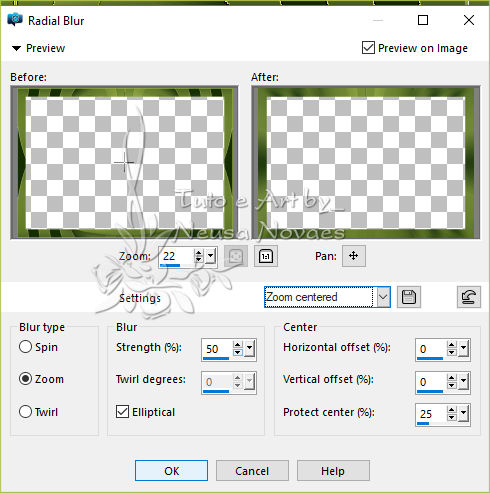The width and height of the screenshot is (490, 493).
Task: Decrease Protect center value with down arrow
Action: pos(451,417)
